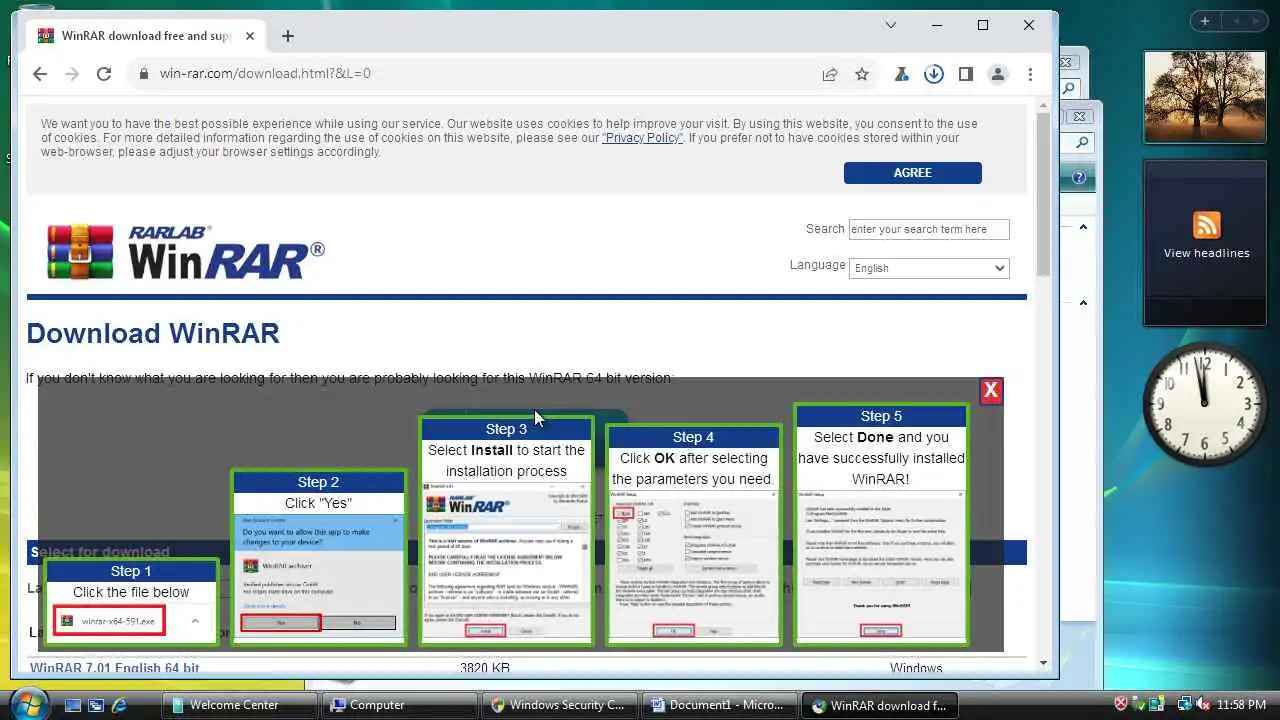Select the WinRAR download browser tab
This screenshot has height=720, width=1280.
tap(146, 36)
